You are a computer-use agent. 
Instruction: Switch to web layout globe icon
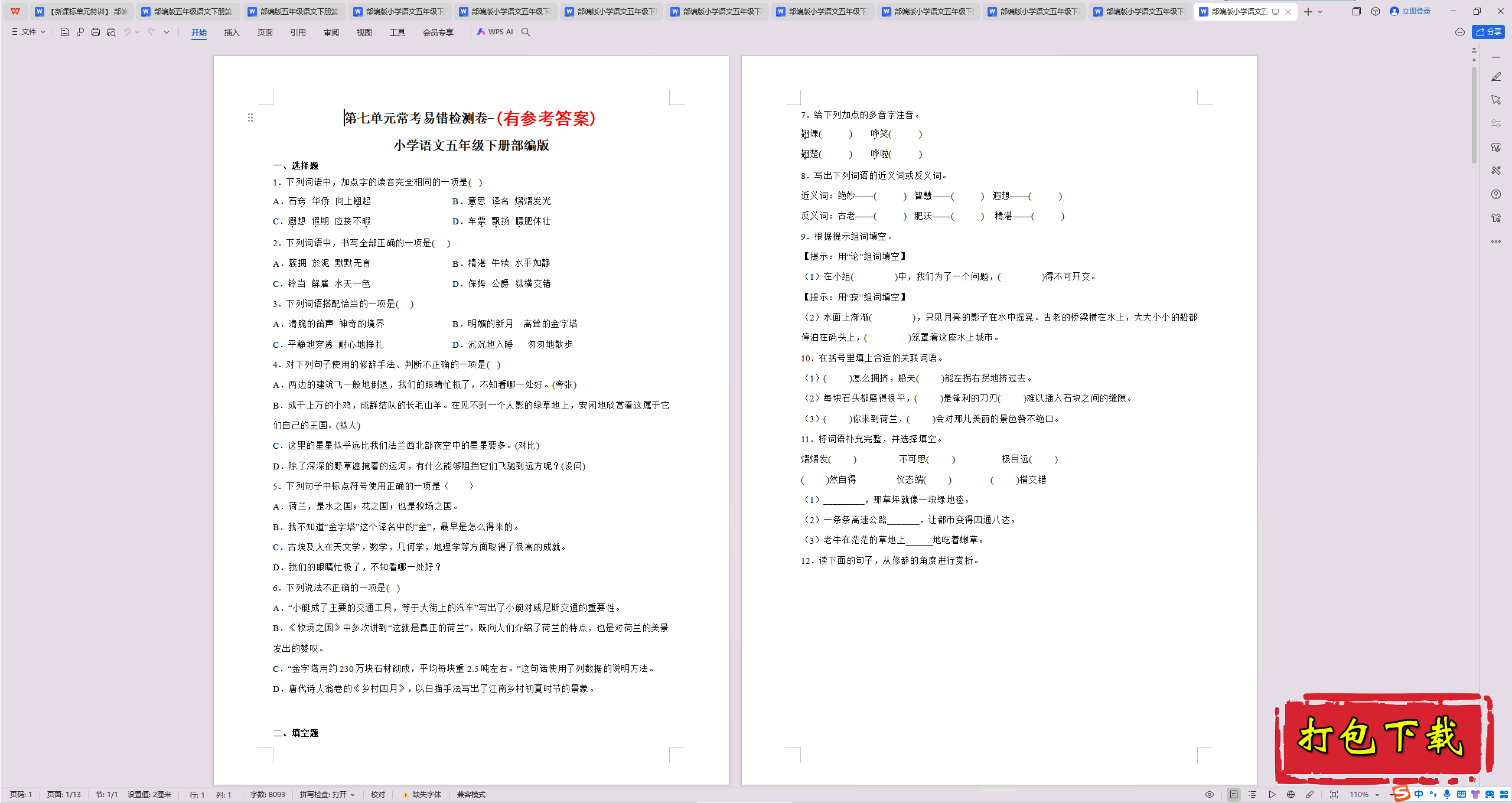(x=1291, y=795)
